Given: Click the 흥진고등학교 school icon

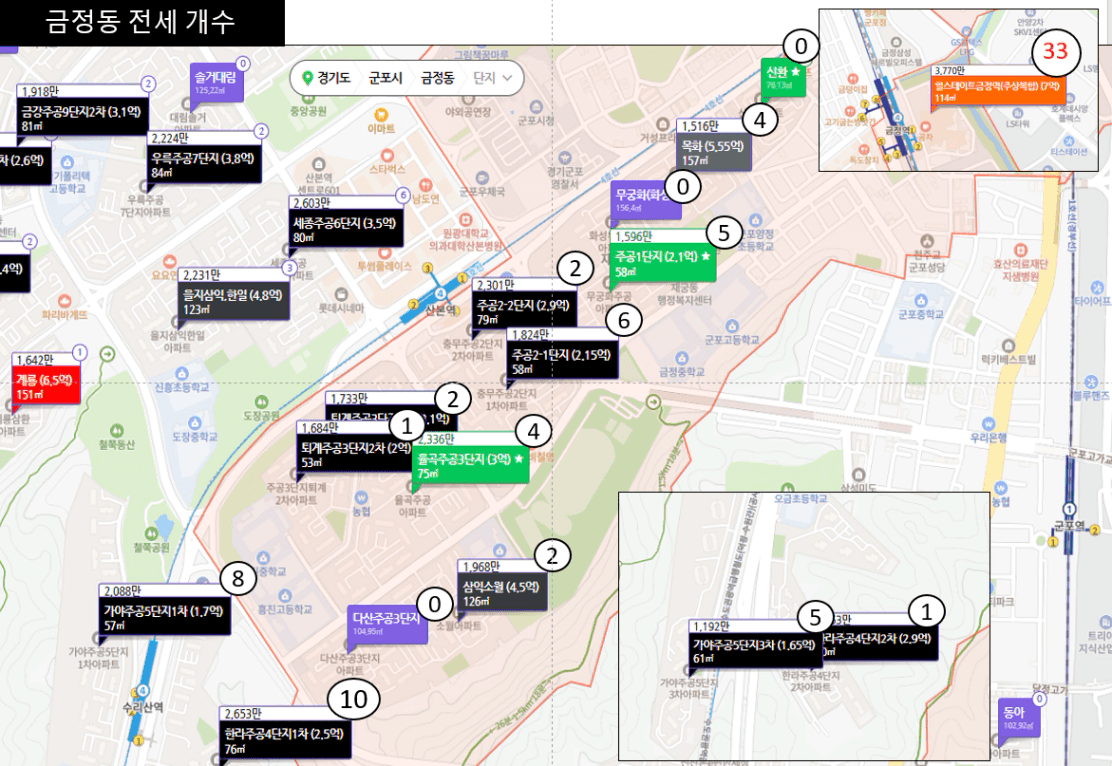Looking at the screenshot, I should click(284, 595).
